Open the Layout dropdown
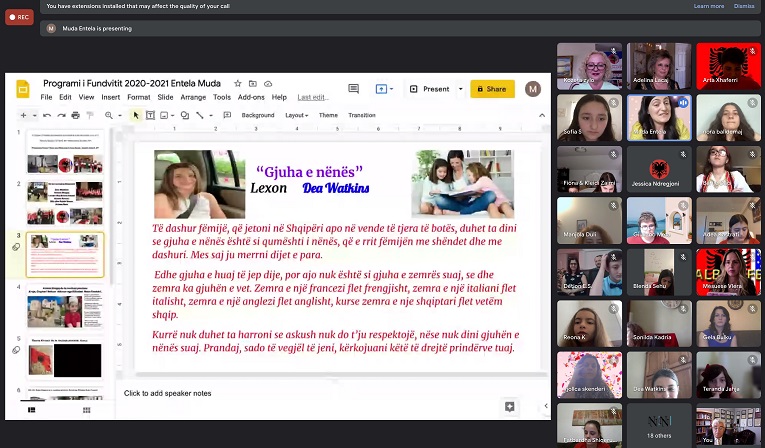Viewport: 765px width, 448px height. click(x=296, y=115)
